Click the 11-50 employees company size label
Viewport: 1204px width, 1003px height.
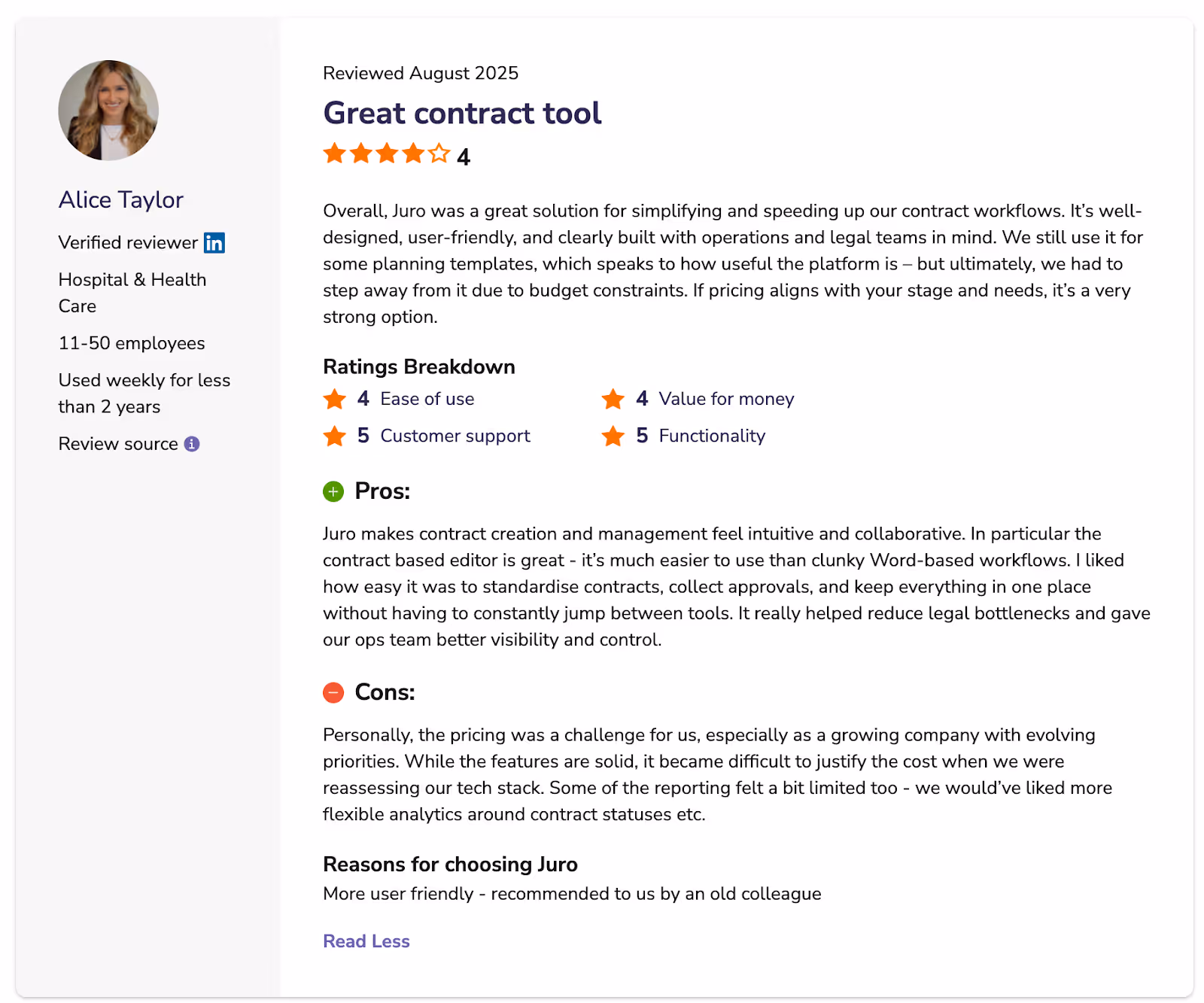pos(131,343)
